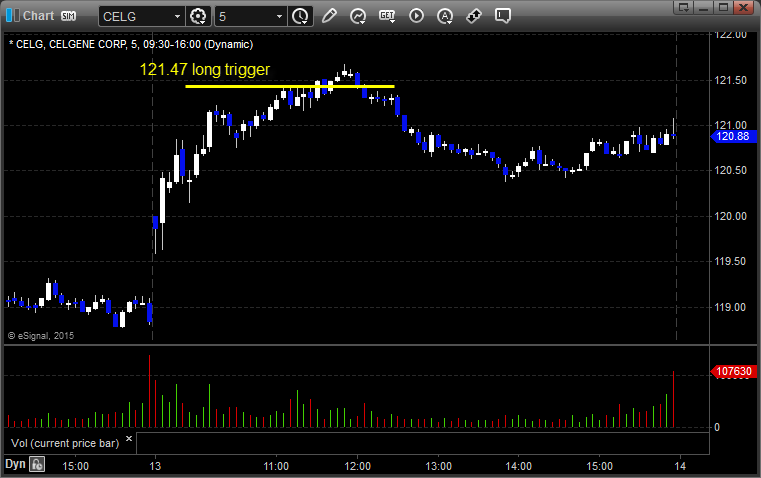This screenshot has width=761, height=478.
Task: Click the 14:00 time axis label
Action: tap(519, 466)
